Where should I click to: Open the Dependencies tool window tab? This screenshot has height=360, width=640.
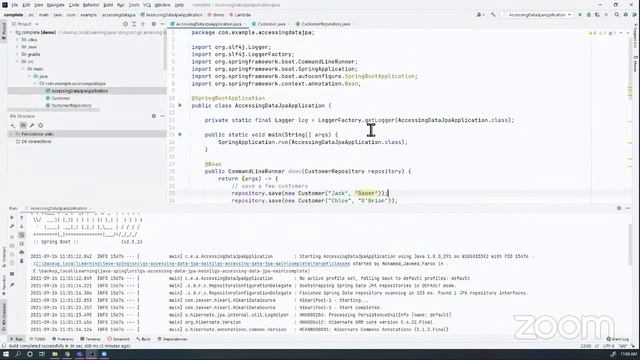click(172, 339)
